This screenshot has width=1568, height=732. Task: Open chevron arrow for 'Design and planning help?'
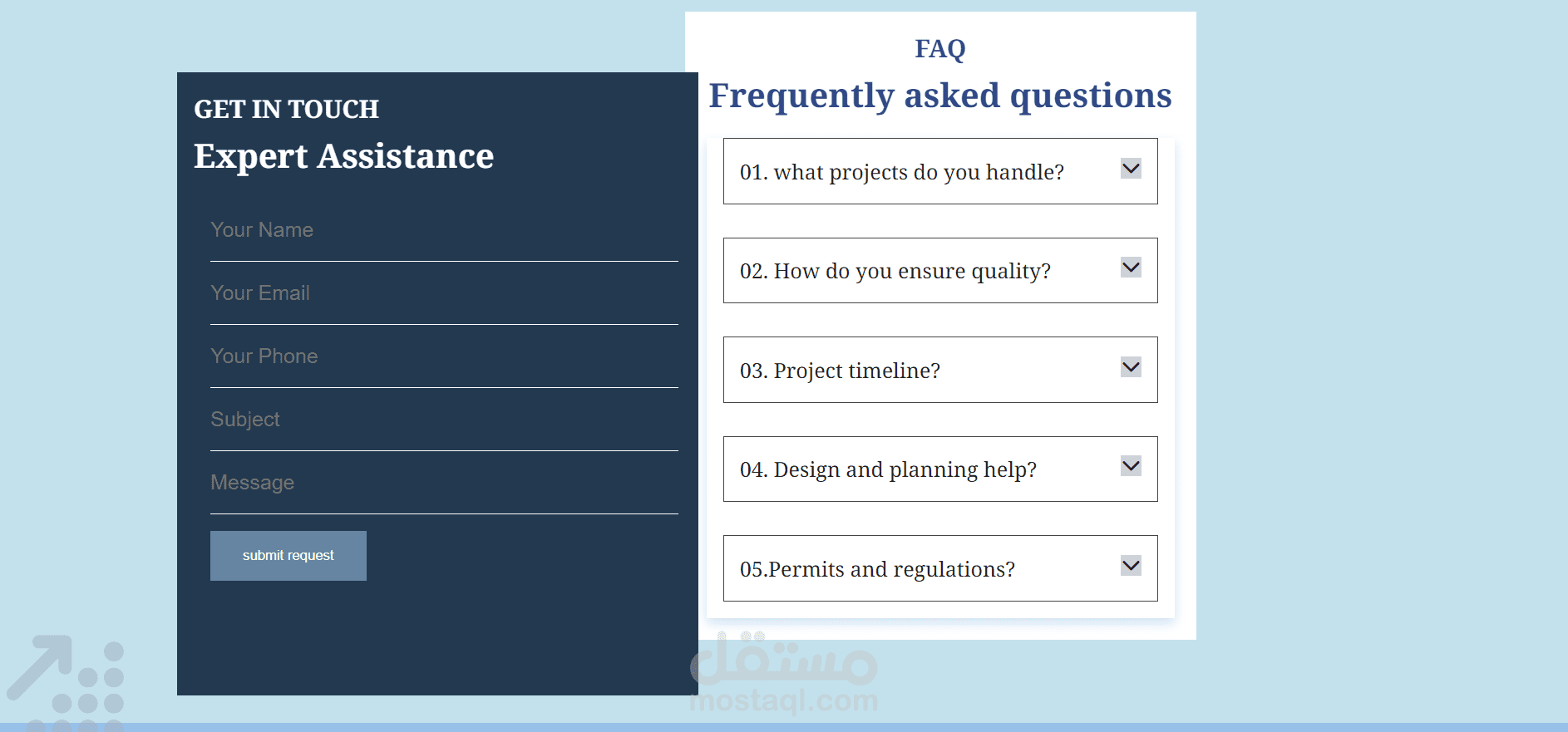pyautogui.click(x=1131, y=466)
